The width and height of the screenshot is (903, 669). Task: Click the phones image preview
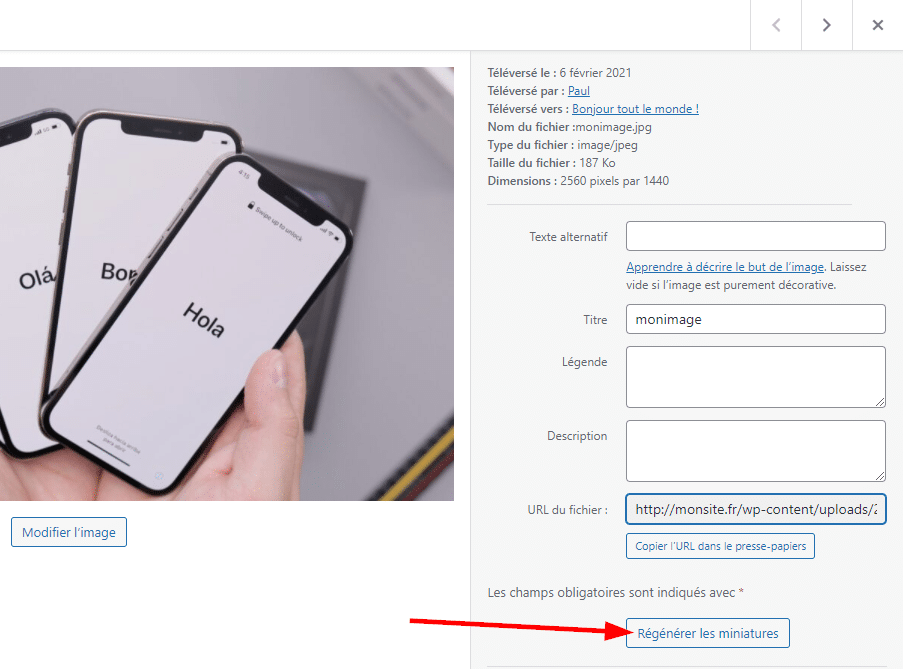coord(227,283)
